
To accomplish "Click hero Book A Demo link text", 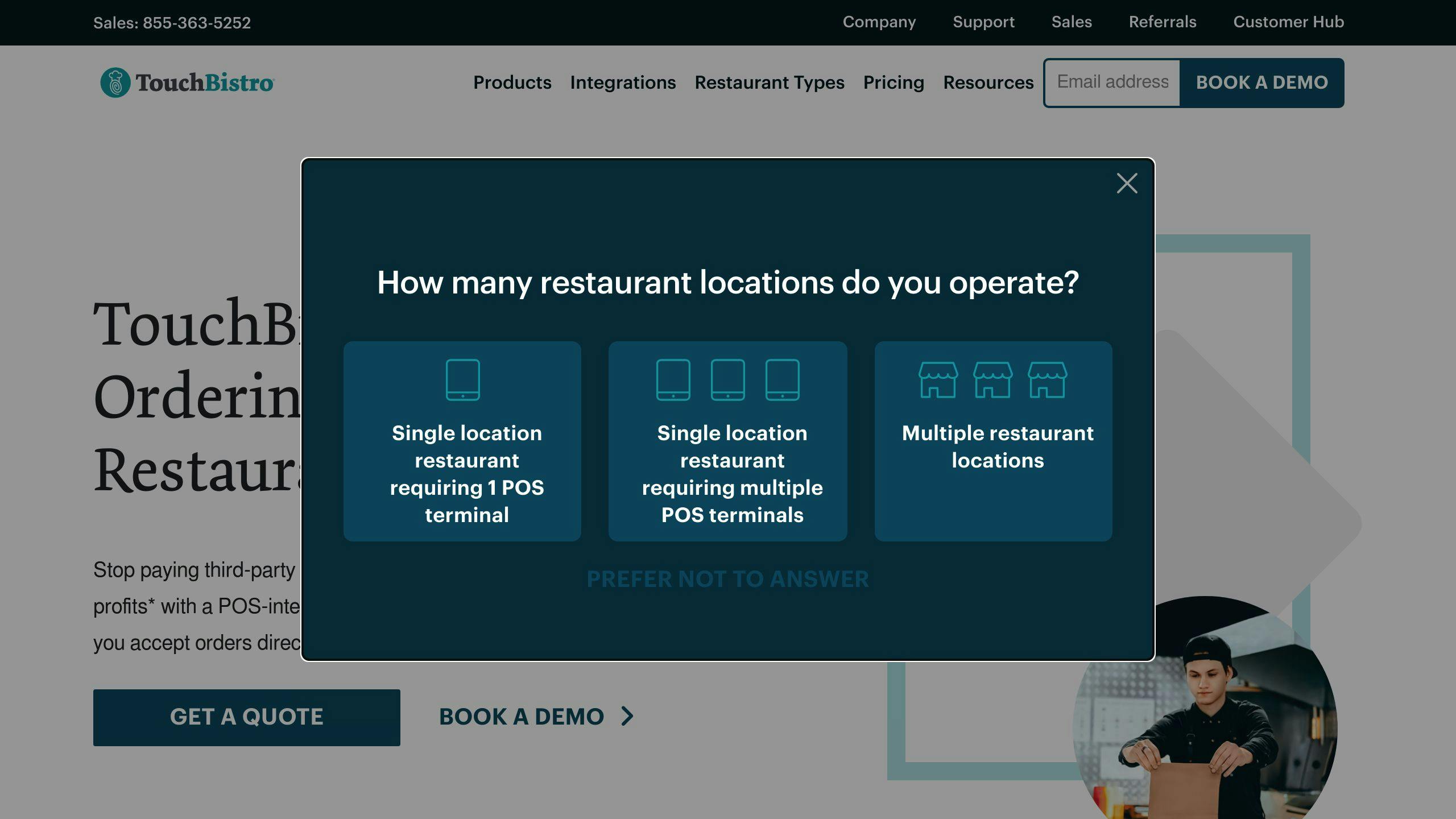I will [521, 717].
